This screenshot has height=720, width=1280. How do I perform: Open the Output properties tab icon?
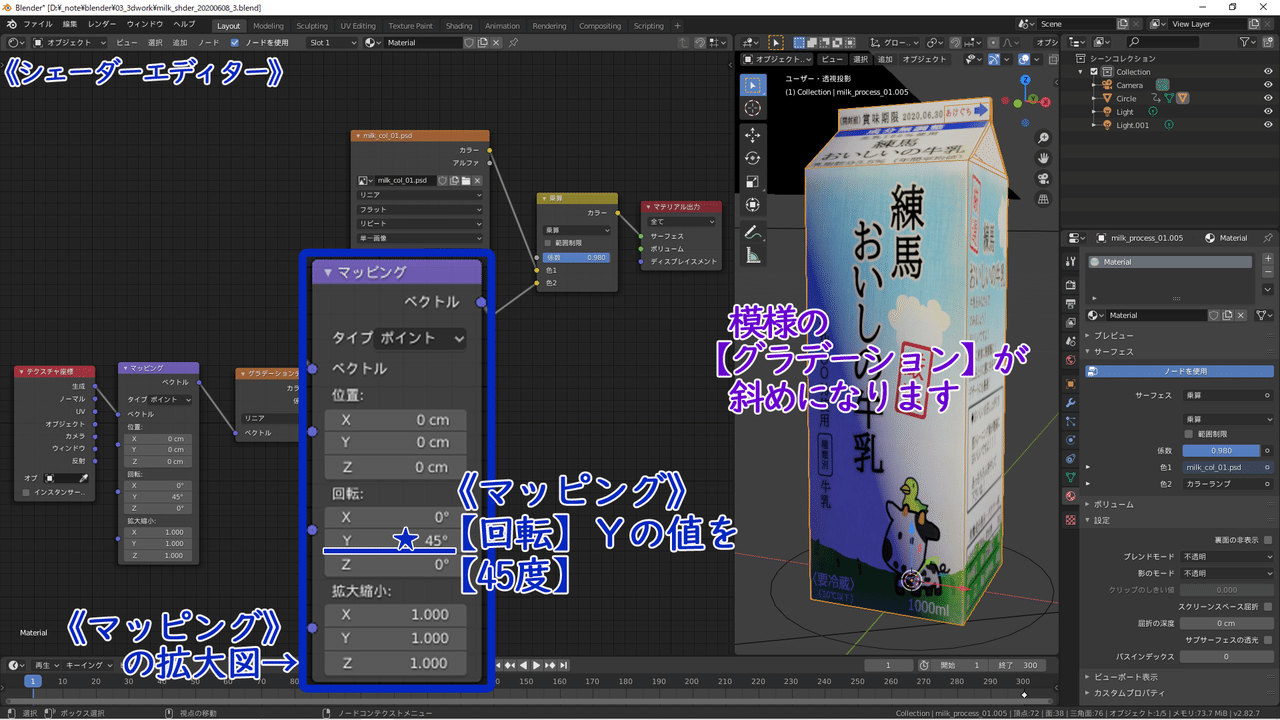[1071, 303]
